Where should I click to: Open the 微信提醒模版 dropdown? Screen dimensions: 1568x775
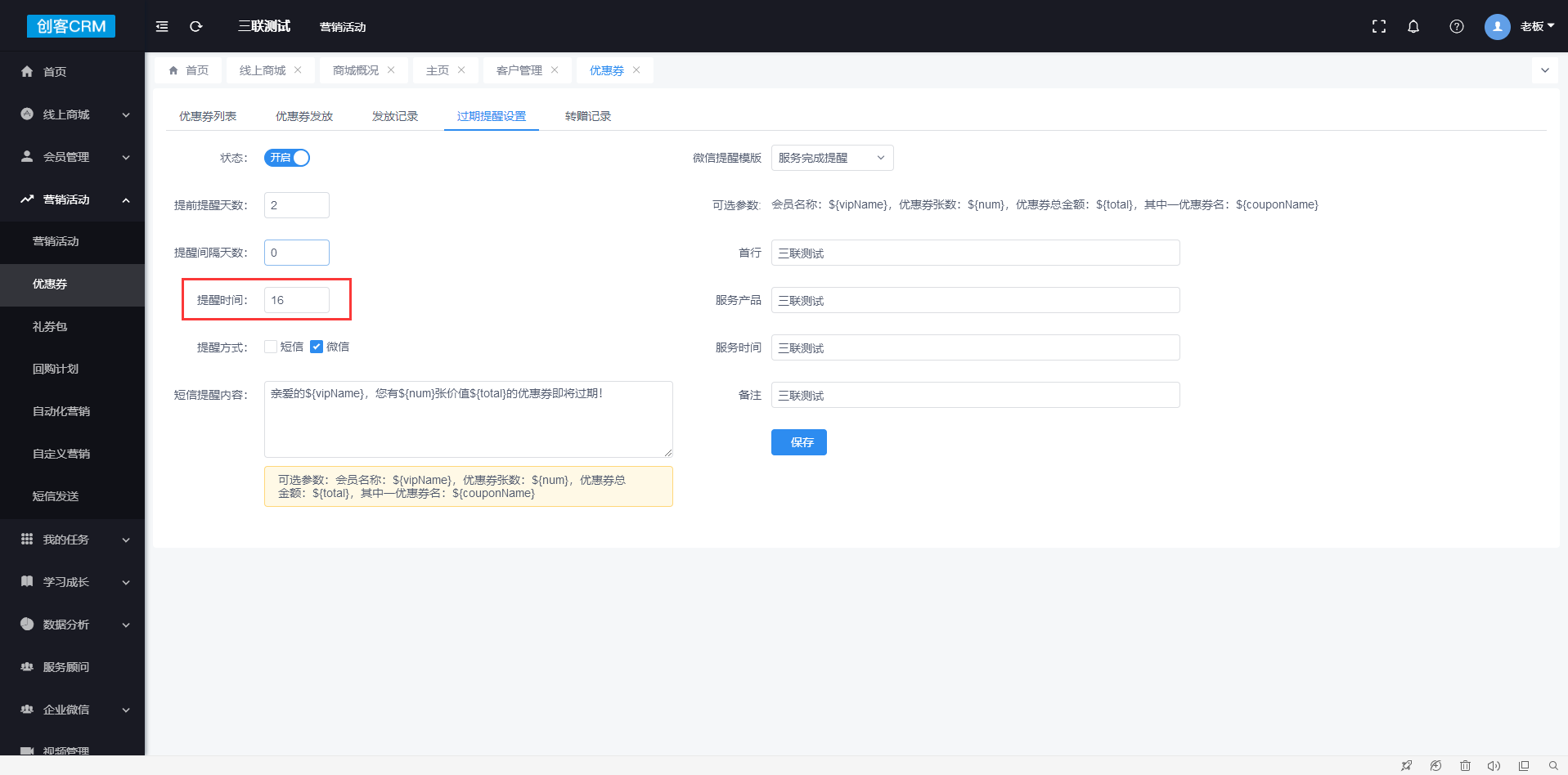pyautogui.click(x=832, y=158)
